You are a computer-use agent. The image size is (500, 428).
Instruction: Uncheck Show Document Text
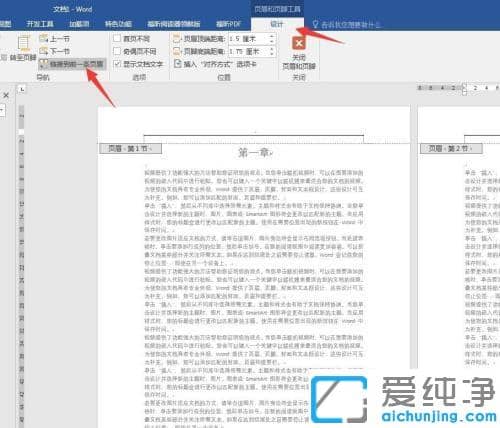[x=117, y=64]
